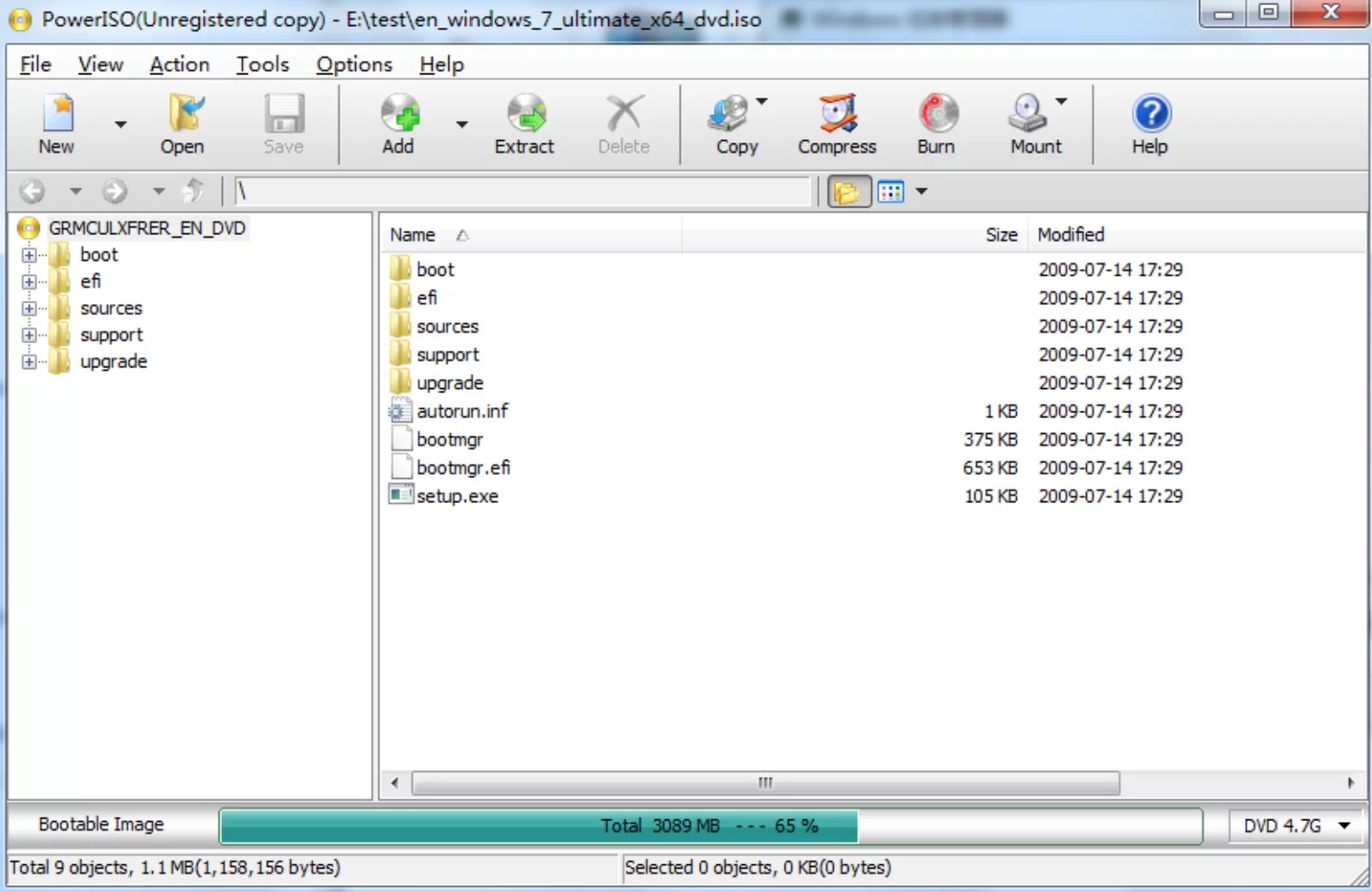Click the Total 3089 MB capacity bar

710,826
